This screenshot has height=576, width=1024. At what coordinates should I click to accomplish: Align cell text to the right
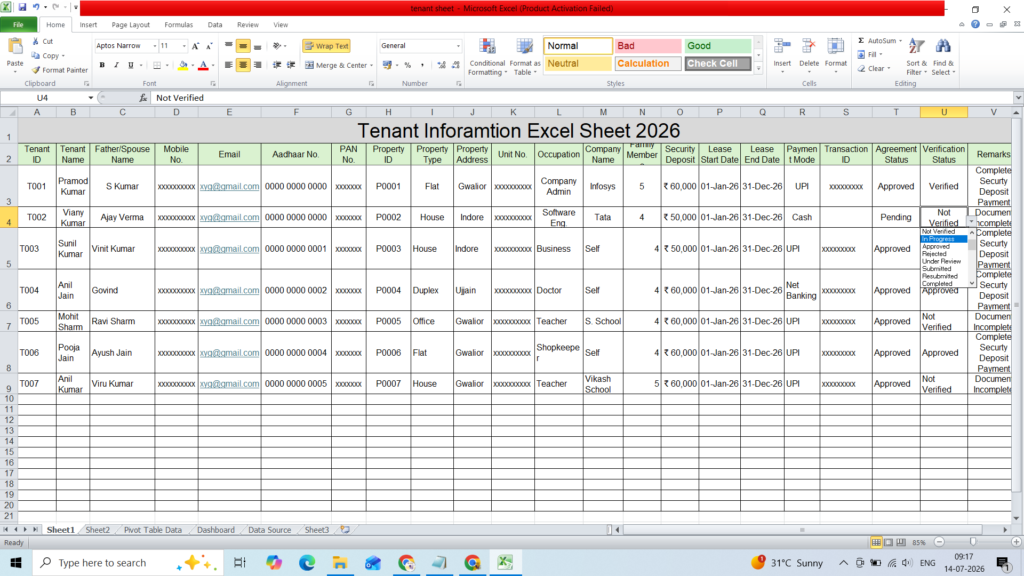tap(257, 65)
